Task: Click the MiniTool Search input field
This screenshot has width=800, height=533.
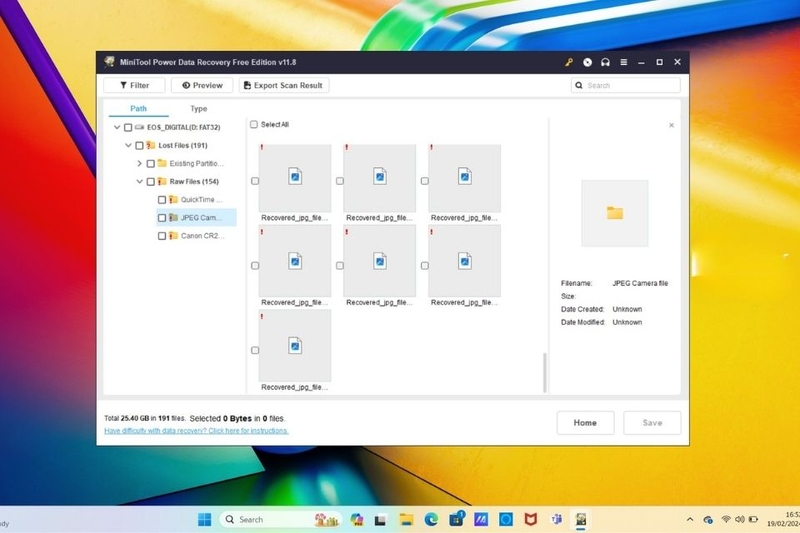Action: click(x=626, y=85)
